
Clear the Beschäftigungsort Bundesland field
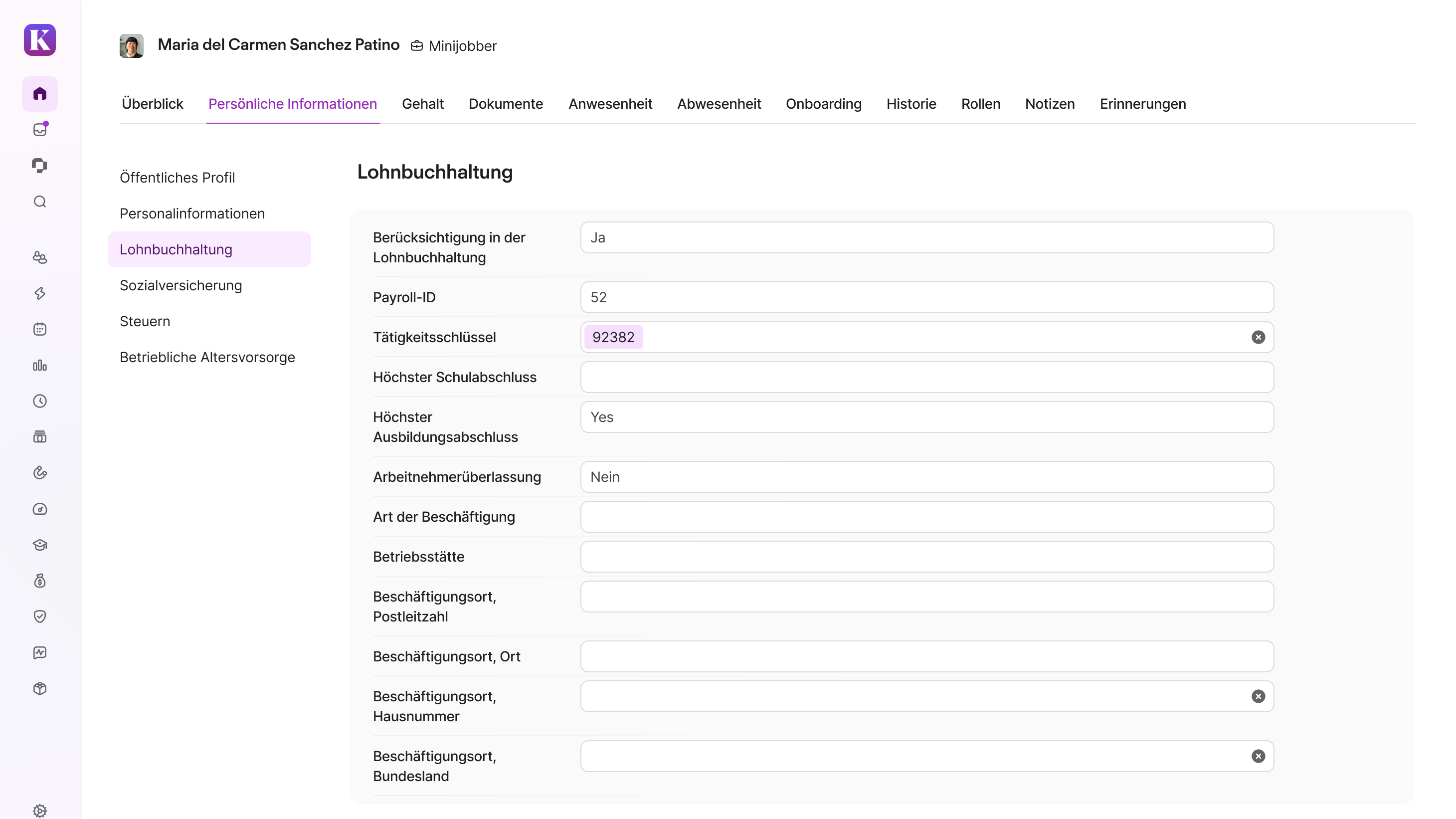1258,756
